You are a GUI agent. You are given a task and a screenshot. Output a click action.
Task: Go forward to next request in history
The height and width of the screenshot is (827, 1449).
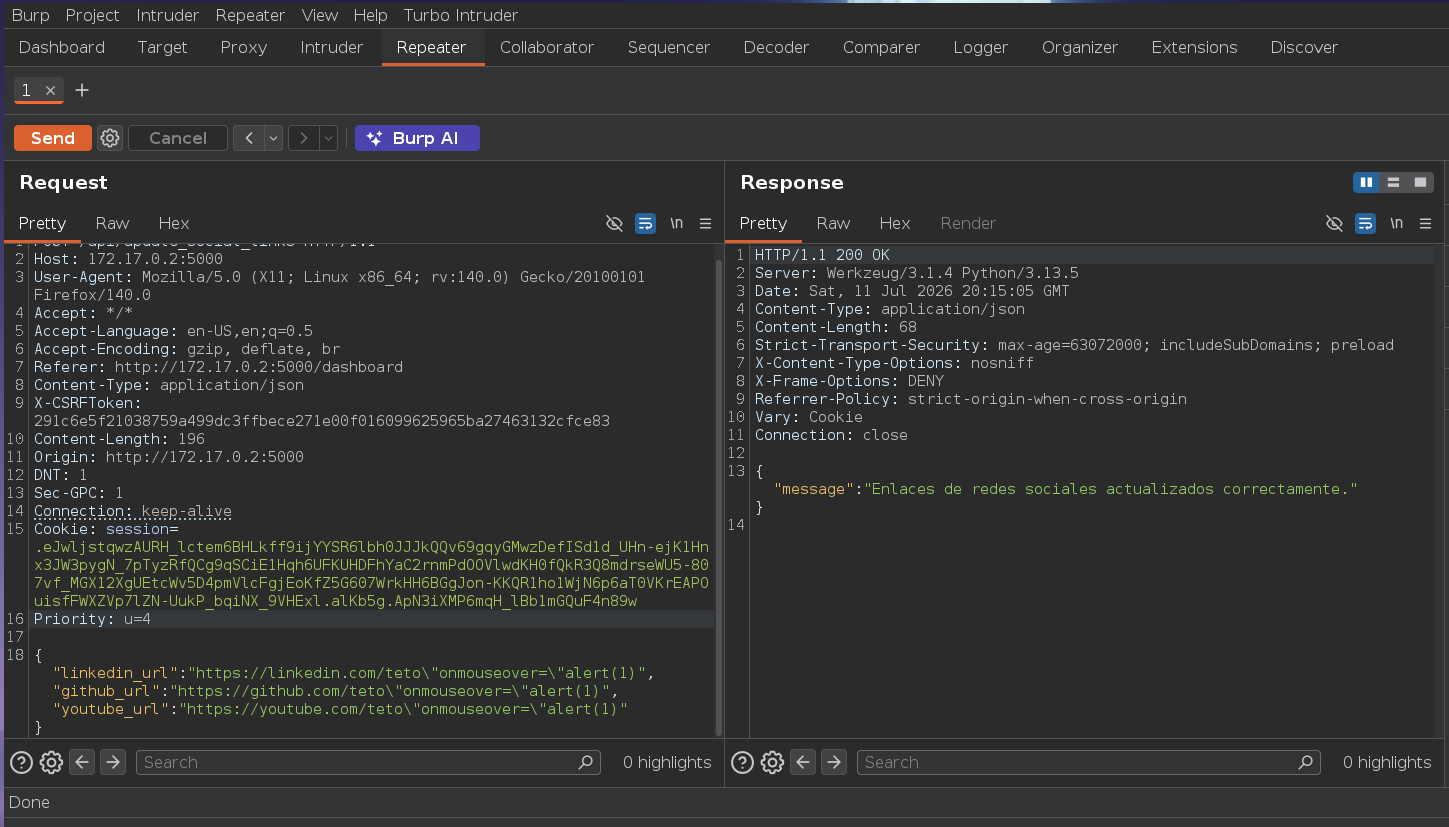click(x=303, y=138)
